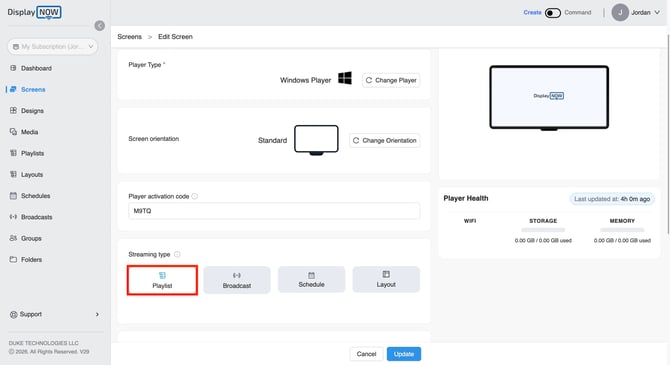Click the Edit Screen breadcrumb text
670x365 pixels.
pyautogui.click(x=175, y=37)
